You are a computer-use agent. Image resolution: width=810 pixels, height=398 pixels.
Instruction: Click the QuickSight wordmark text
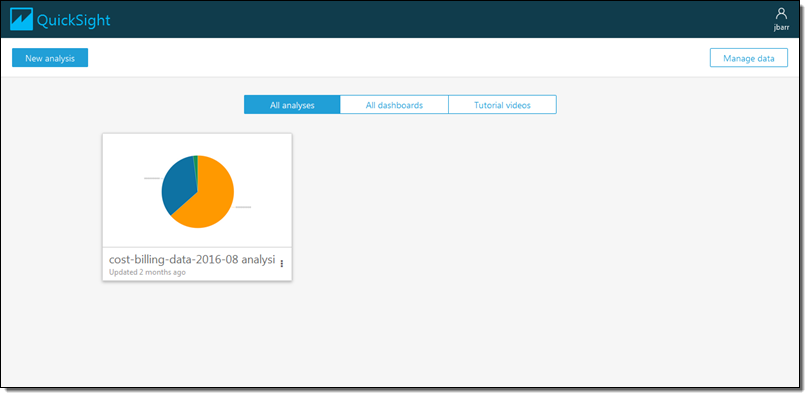click(73, 20)
